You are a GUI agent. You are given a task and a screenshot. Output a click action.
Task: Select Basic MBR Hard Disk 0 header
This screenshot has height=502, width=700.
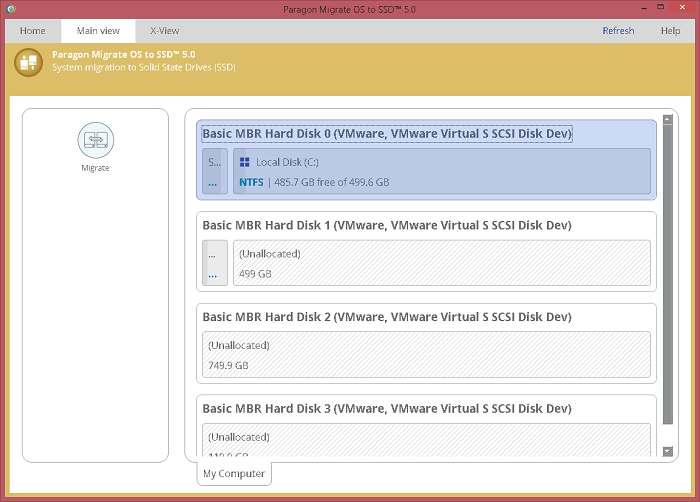click(x=387, y=134)
